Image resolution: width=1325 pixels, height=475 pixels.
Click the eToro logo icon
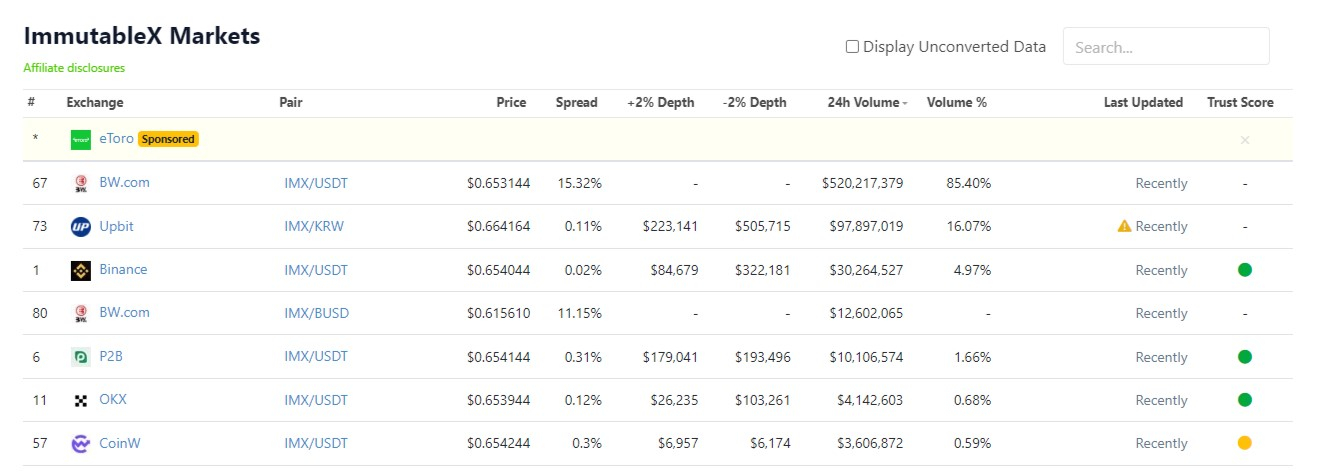point(81,140)
